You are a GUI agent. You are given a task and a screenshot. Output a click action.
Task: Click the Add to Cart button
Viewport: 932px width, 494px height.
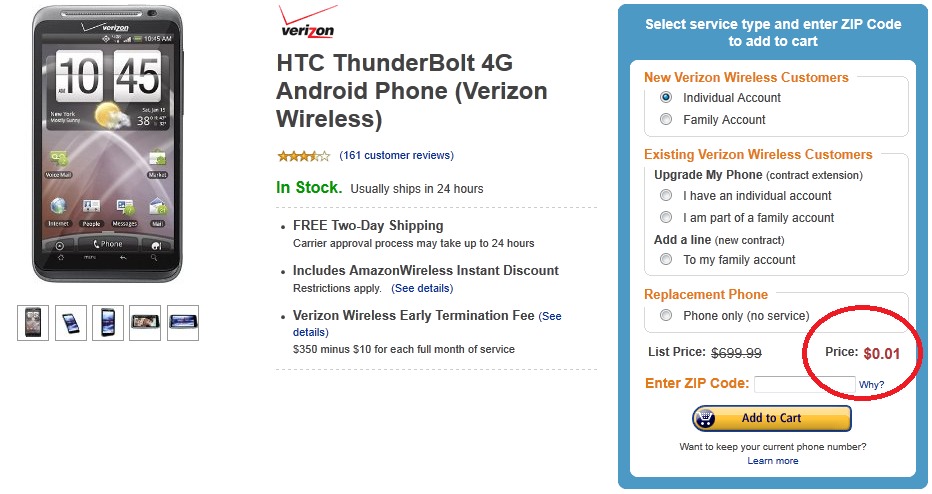(x=772, y=419)
